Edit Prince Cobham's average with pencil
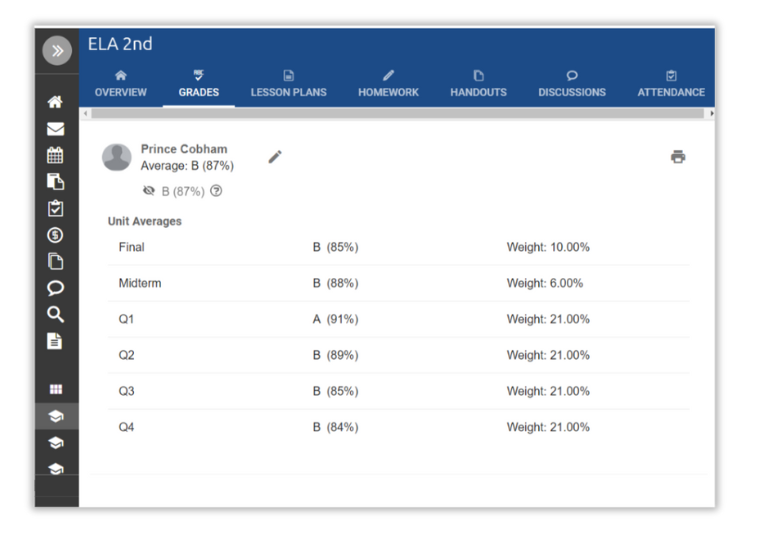The height and width of the screenshot is (540, 760). (x=275, y=157)
